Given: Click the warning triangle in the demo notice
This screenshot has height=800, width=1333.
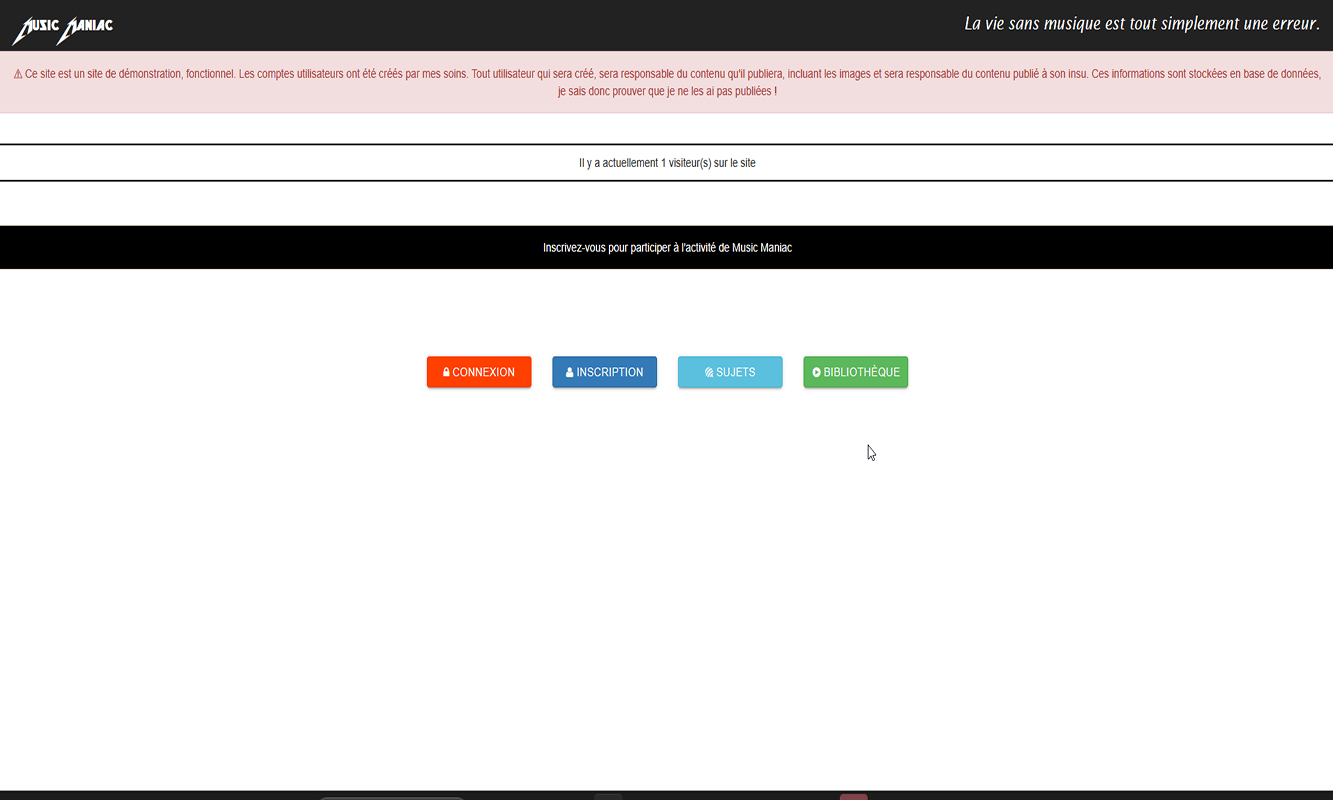Looking at the screenshot, I should click(18, 75).
